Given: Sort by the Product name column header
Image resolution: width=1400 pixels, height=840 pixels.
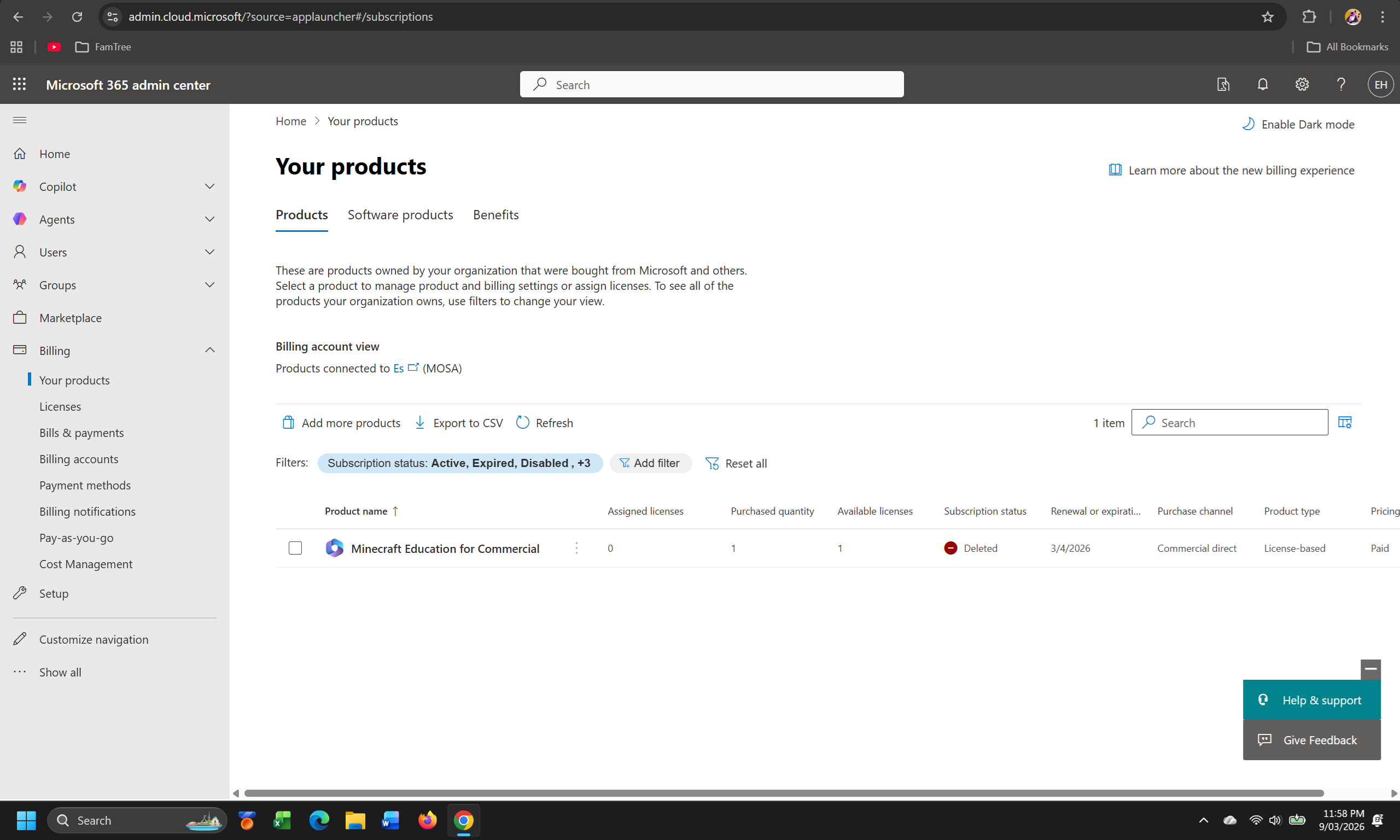Looking at the screenshot, I should [x=361, y=511].
